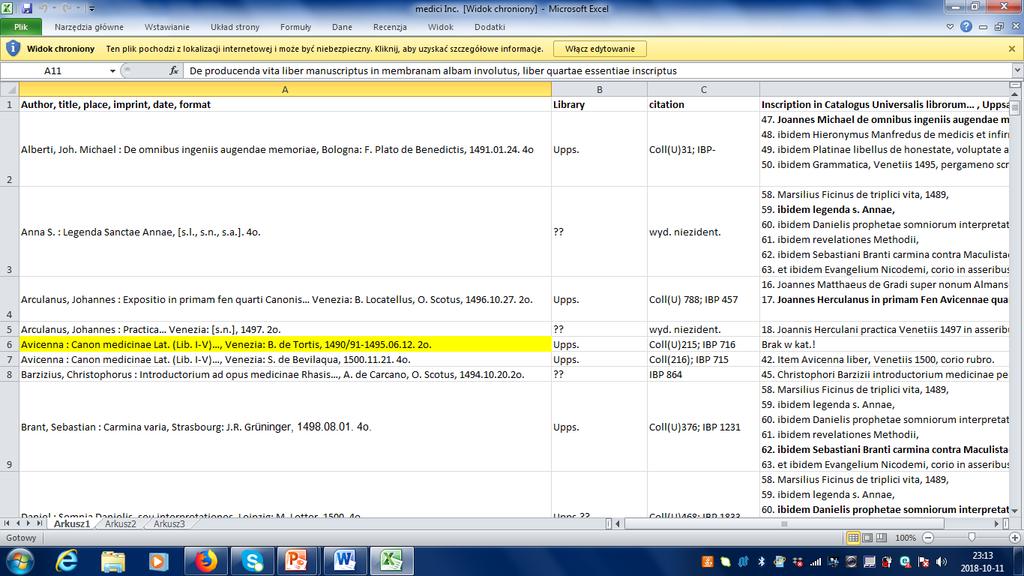Click the Library header cell
The height and width of the screenshot is (576, 1024).
(600, 104)
